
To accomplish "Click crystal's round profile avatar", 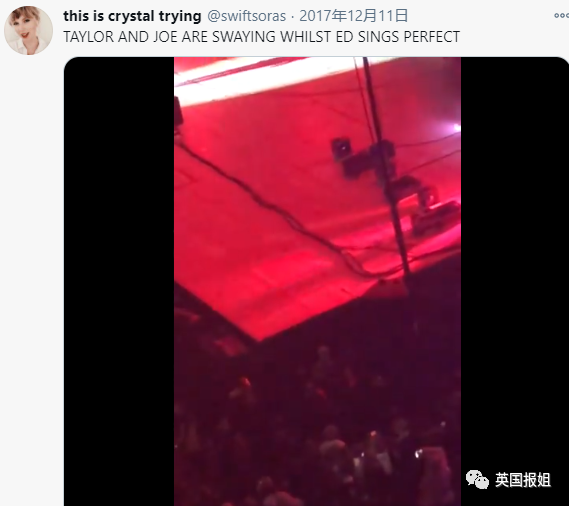I will pyautogui.click(x=28, y=30).
